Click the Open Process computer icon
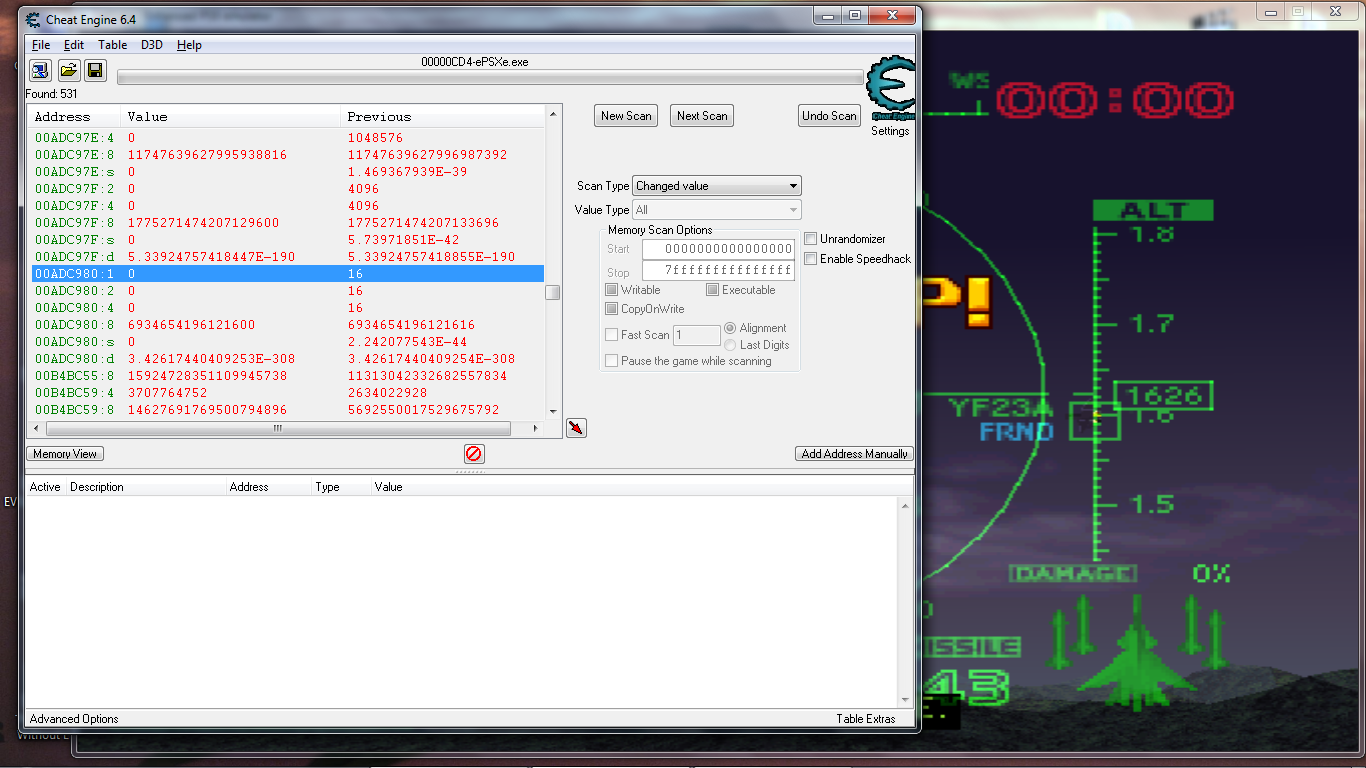The image size is (1366, 768). pyautogui.click(x=40, y=70)
